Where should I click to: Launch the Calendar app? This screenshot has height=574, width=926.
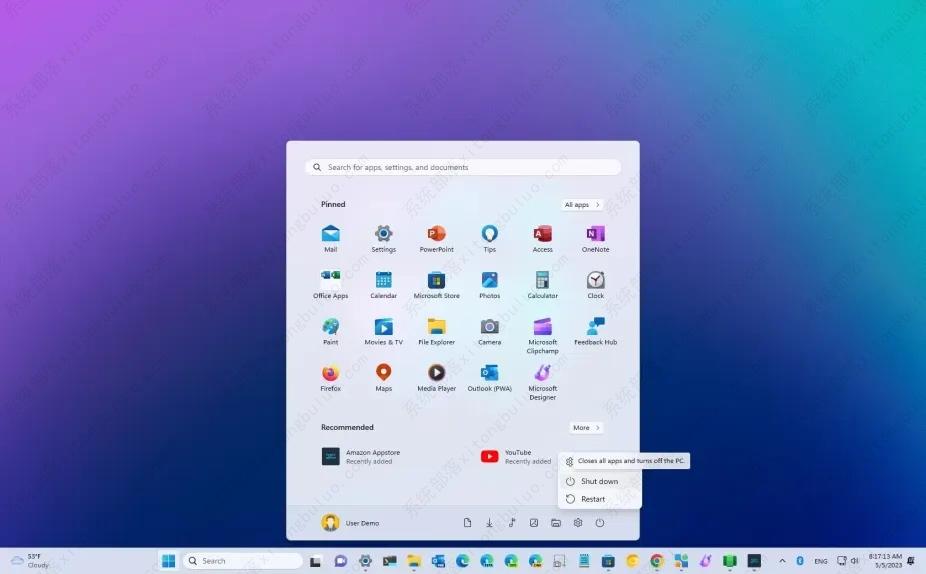point(383,285)
